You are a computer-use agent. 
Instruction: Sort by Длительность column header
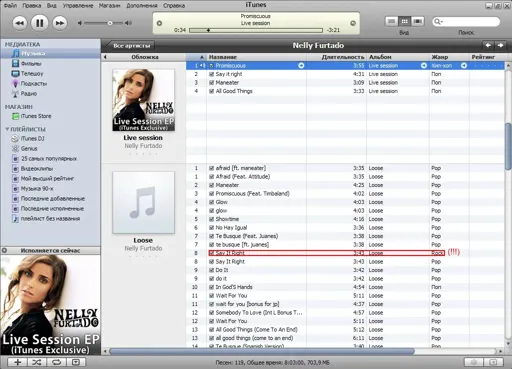tap(336, 57)
